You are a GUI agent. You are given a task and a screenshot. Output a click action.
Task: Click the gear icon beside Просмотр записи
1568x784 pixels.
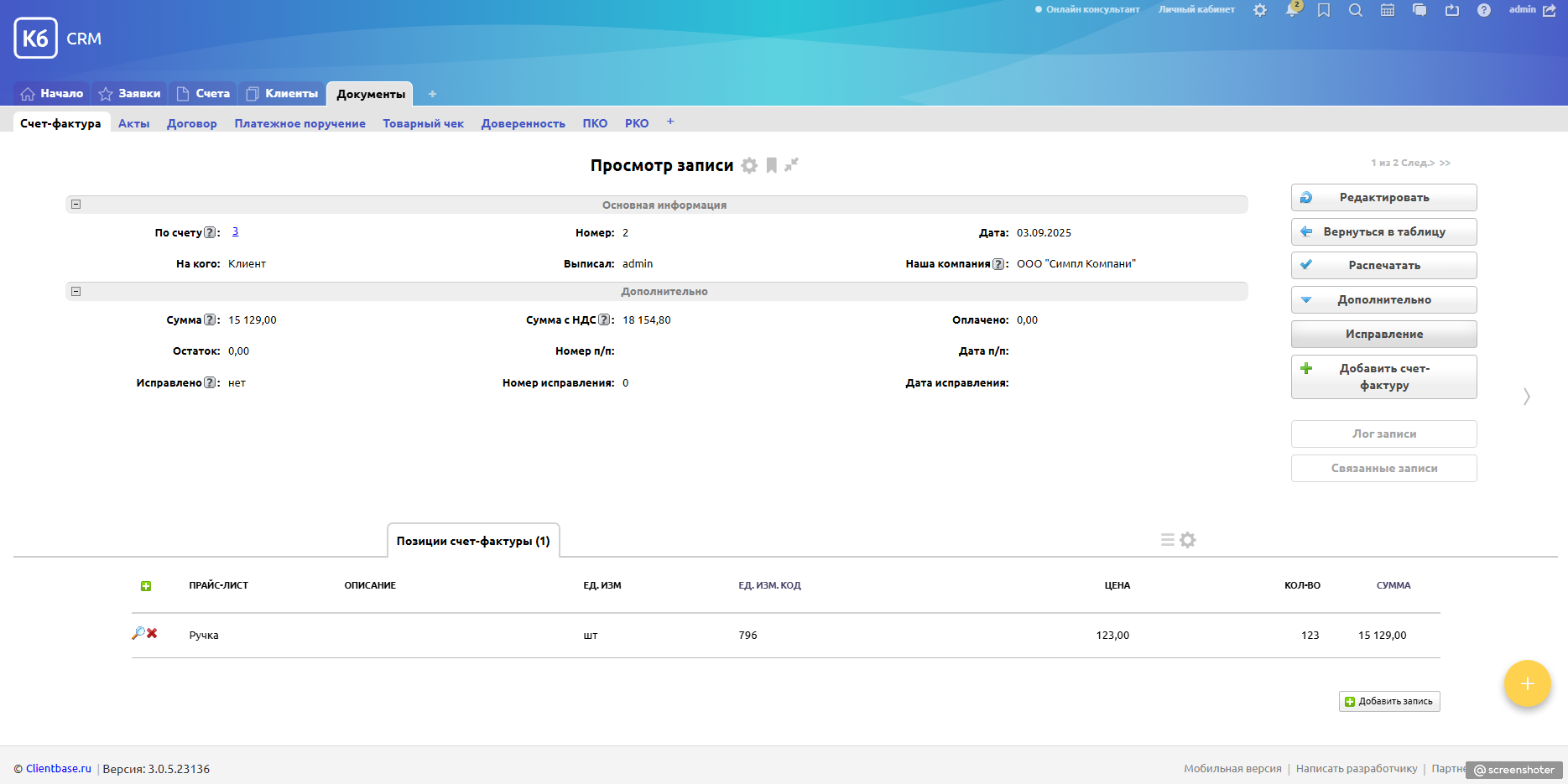(x=749, y=166)
